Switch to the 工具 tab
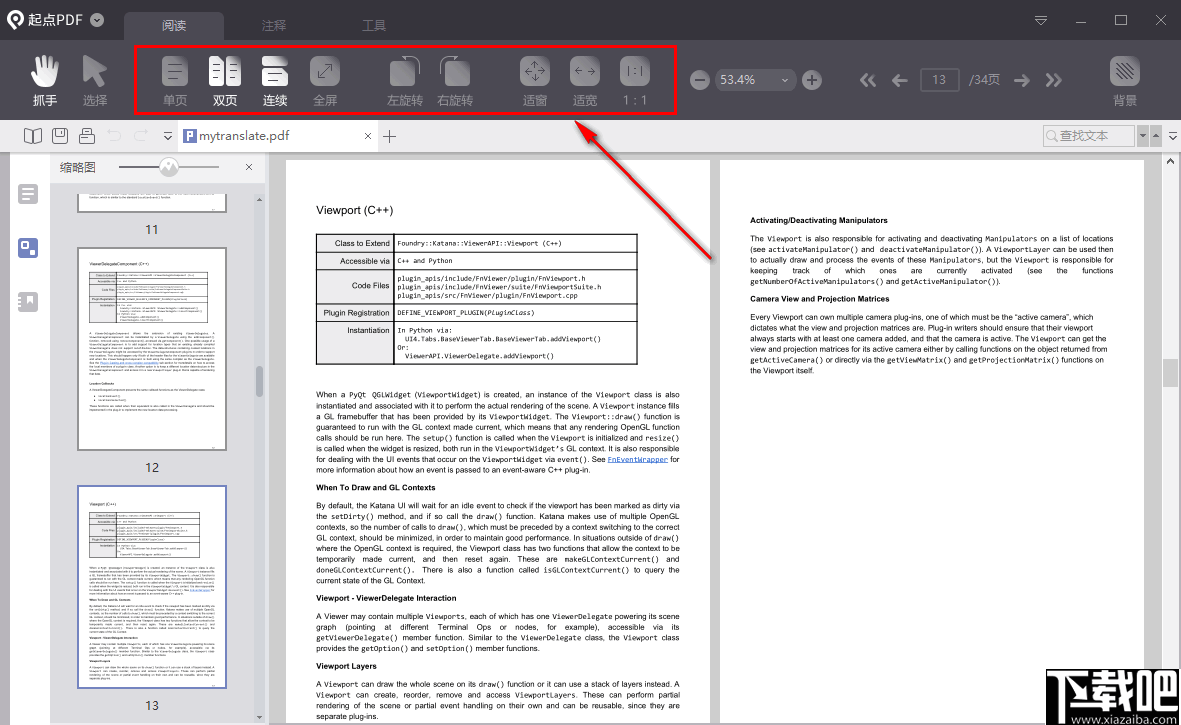The height and width of the screenshot is (725, 1181). click(x=374, y=25)
